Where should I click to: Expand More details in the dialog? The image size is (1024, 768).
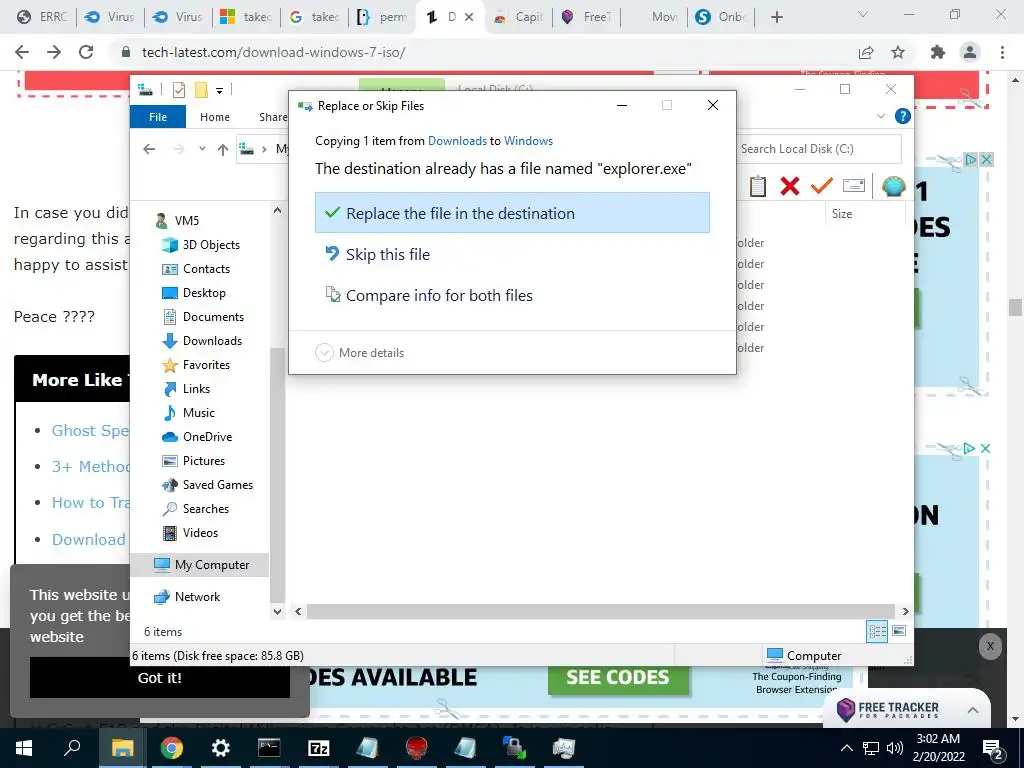point(360,353)
